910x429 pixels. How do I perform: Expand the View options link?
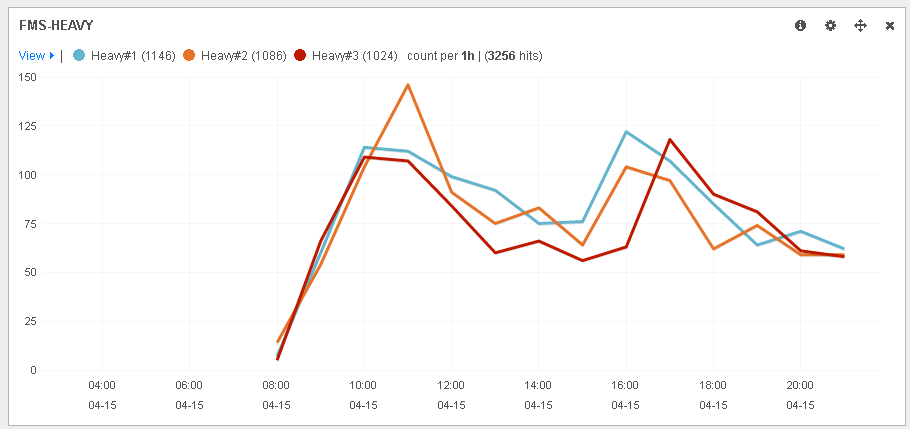(x=32, y=56)
